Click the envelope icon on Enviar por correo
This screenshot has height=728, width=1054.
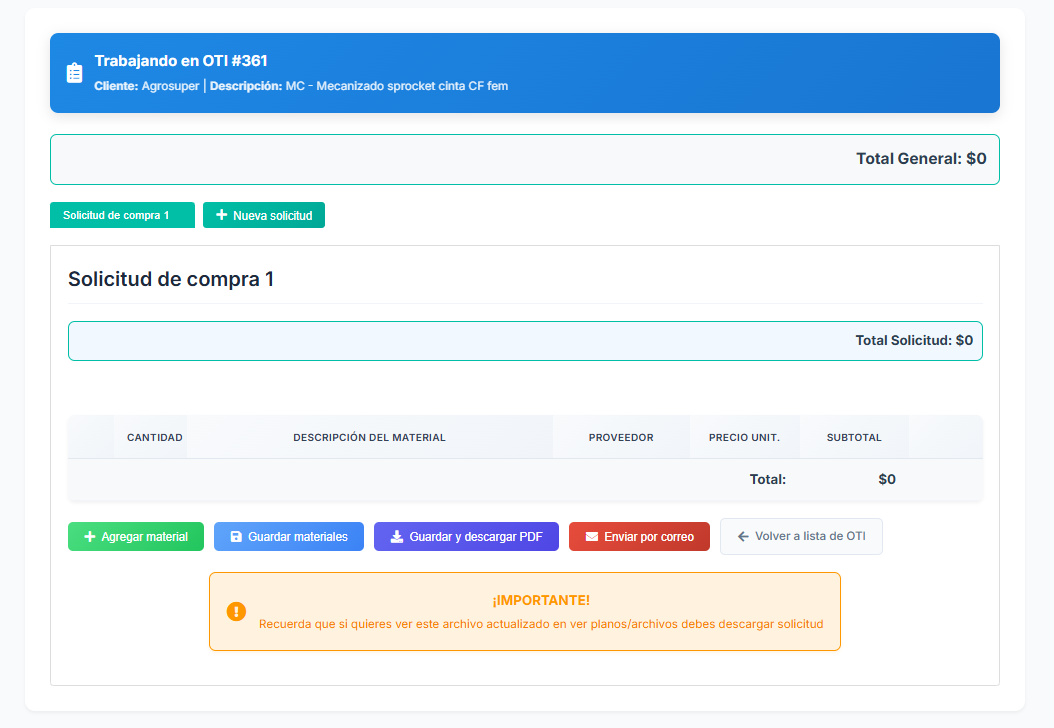pos(592,537)
